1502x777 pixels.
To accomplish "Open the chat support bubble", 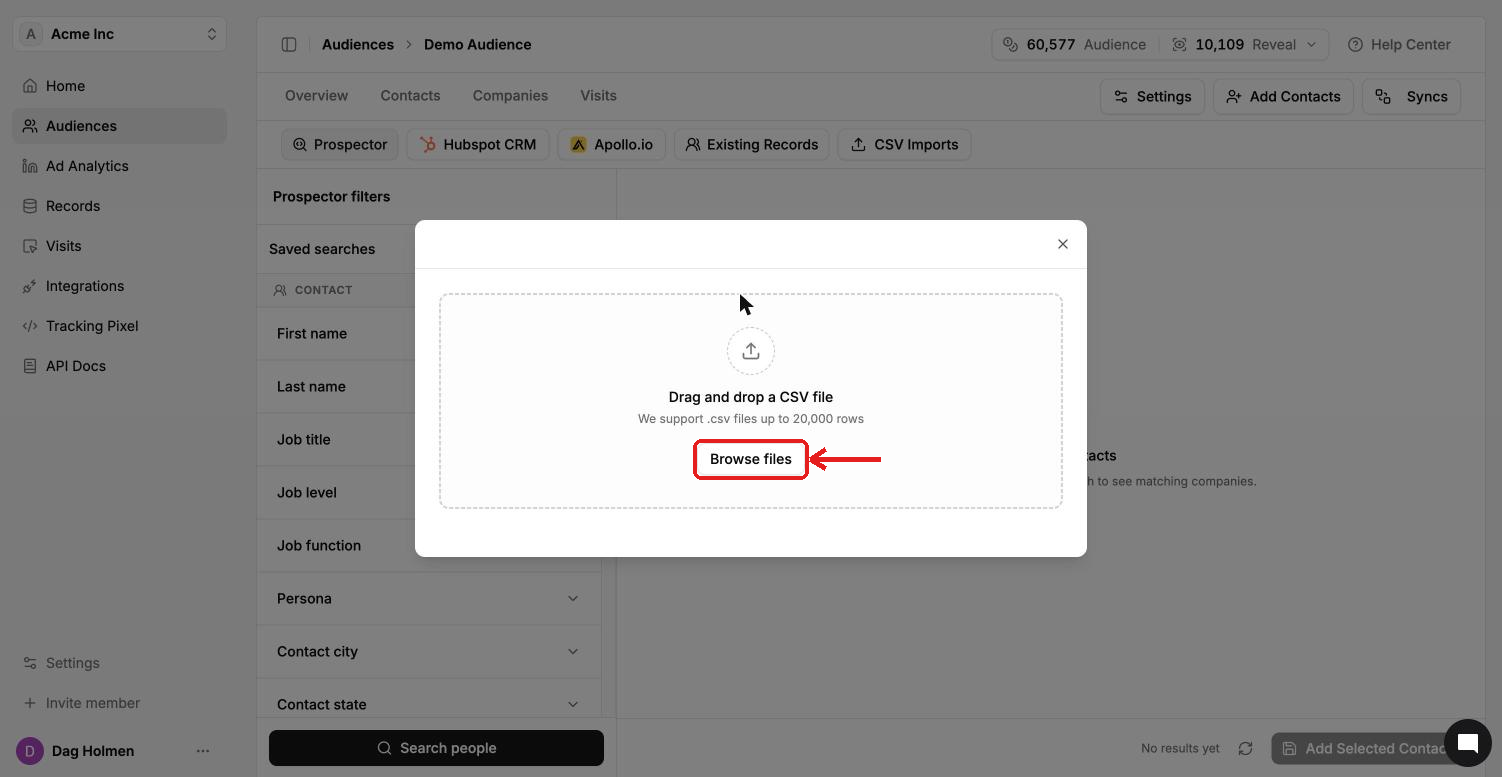I will 1467,742.
